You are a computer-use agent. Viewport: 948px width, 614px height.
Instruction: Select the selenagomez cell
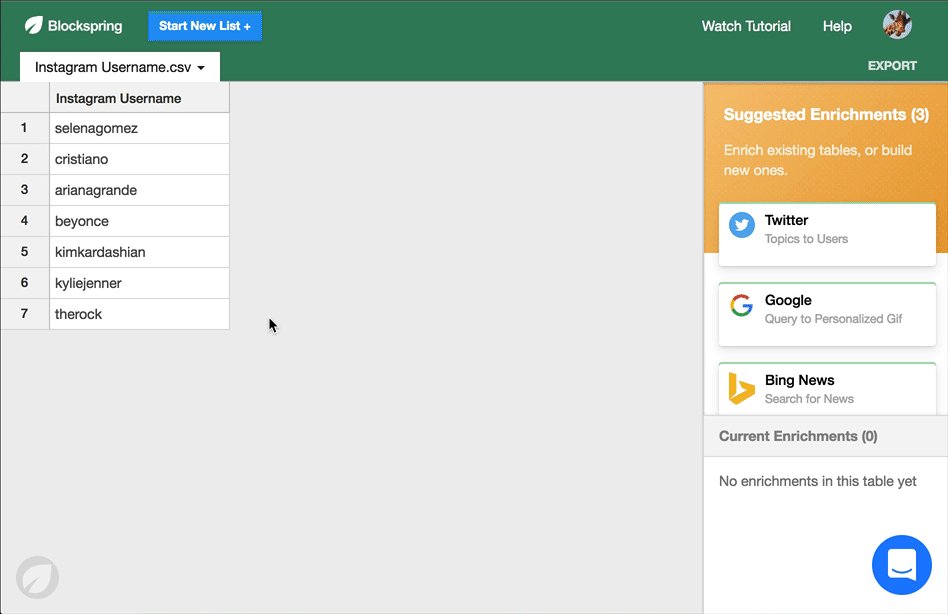coord(139,128)
